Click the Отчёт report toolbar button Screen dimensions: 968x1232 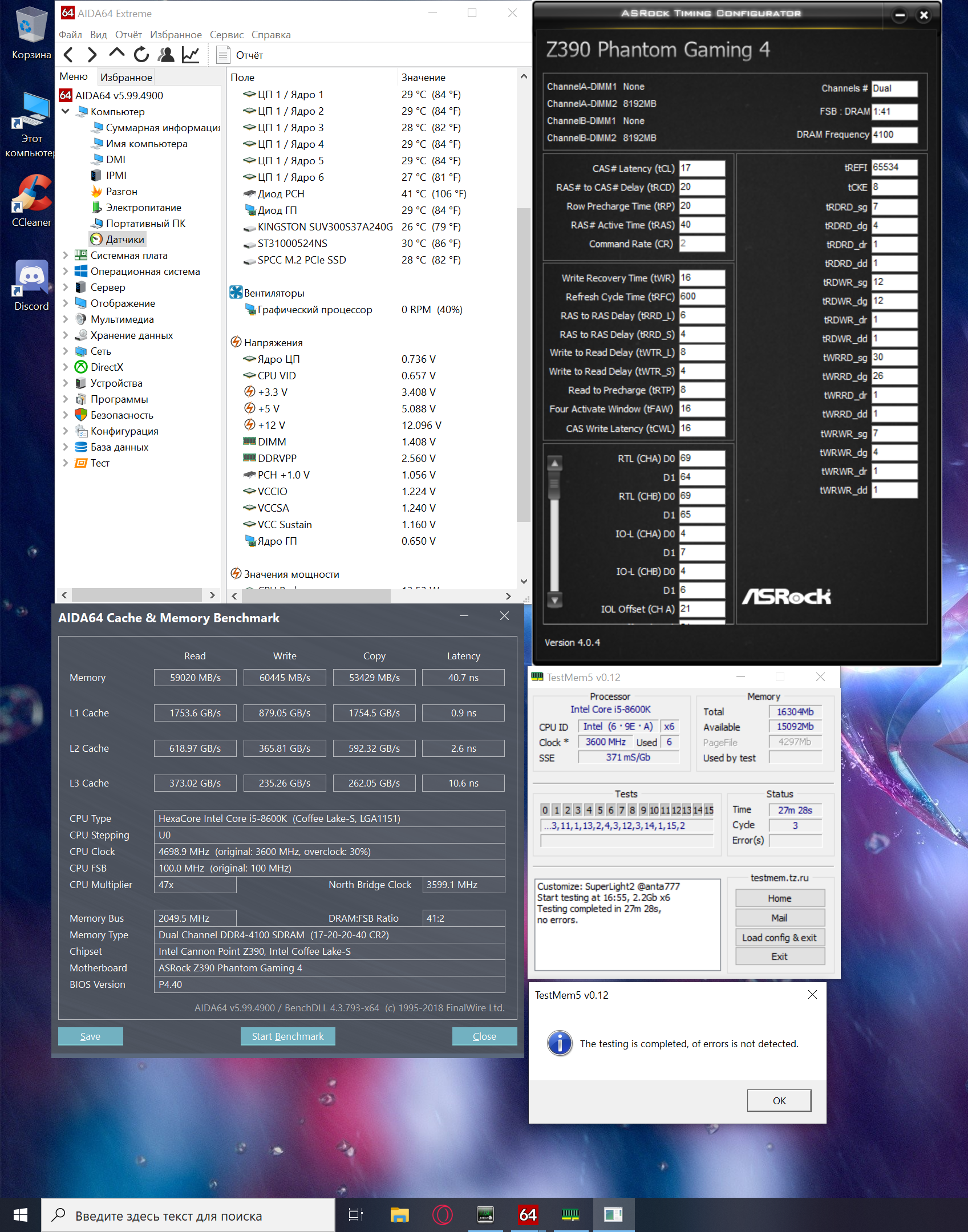pyautogui.click(x=240, y=55)
